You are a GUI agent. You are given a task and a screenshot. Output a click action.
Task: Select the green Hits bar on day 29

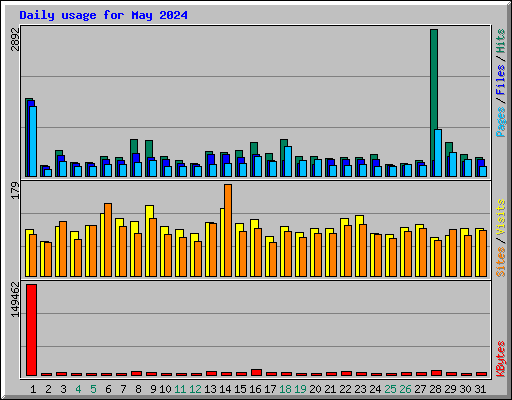pyautogui.click(x=449, y=159)
